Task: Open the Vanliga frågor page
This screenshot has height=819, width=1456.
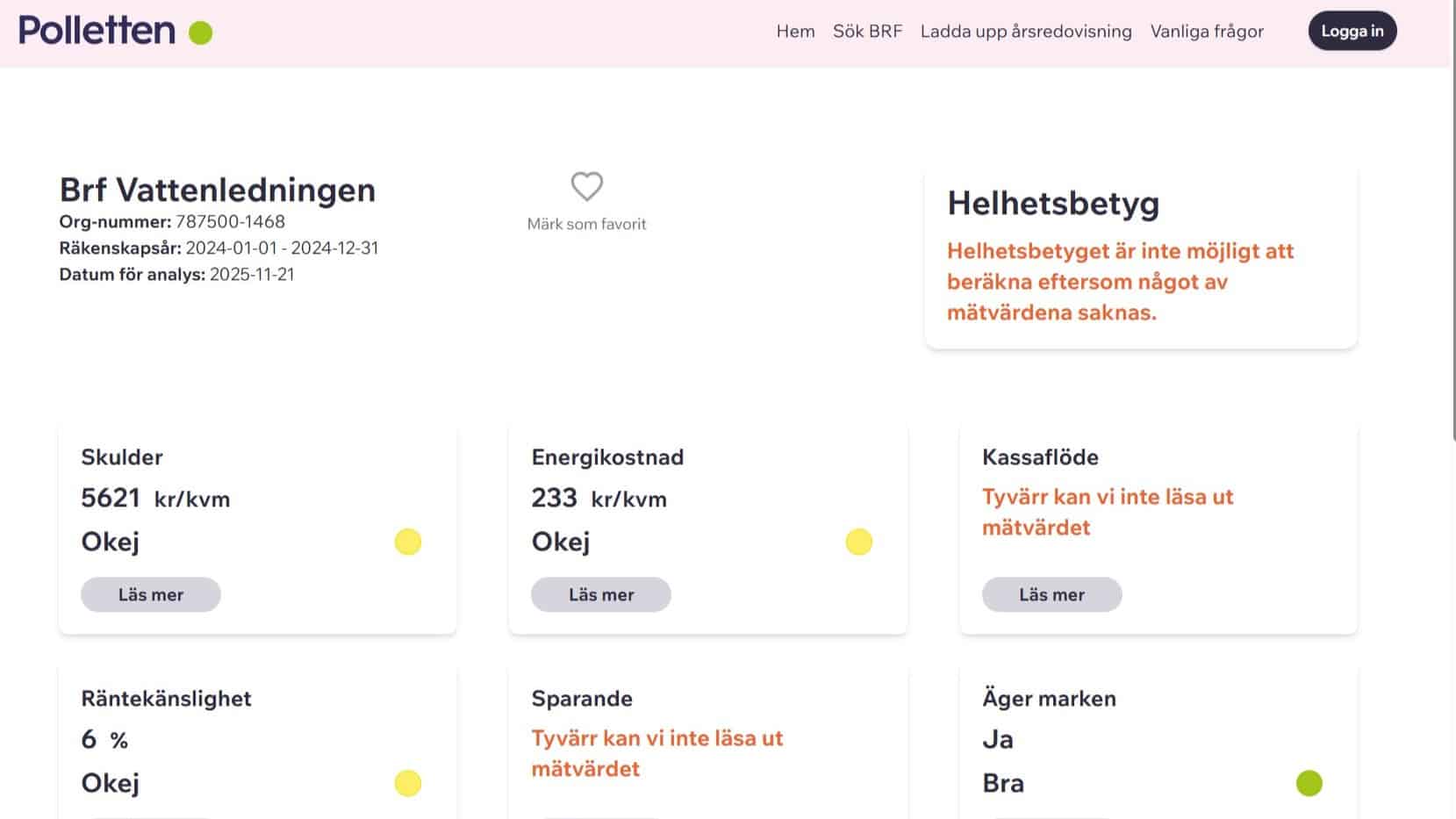Action: [x=1207, y=31]
